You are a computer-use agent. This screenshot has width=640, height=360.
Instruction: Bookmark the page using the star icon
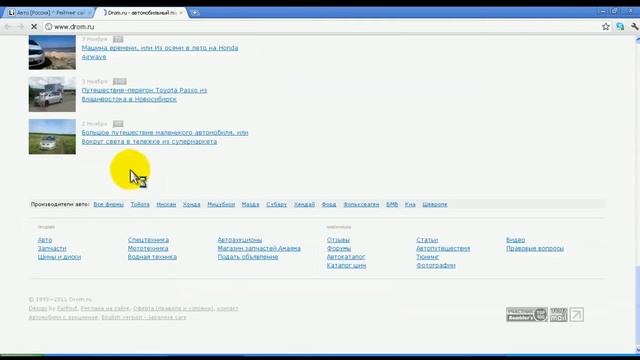pyautogui.click(x=606, y=27)
